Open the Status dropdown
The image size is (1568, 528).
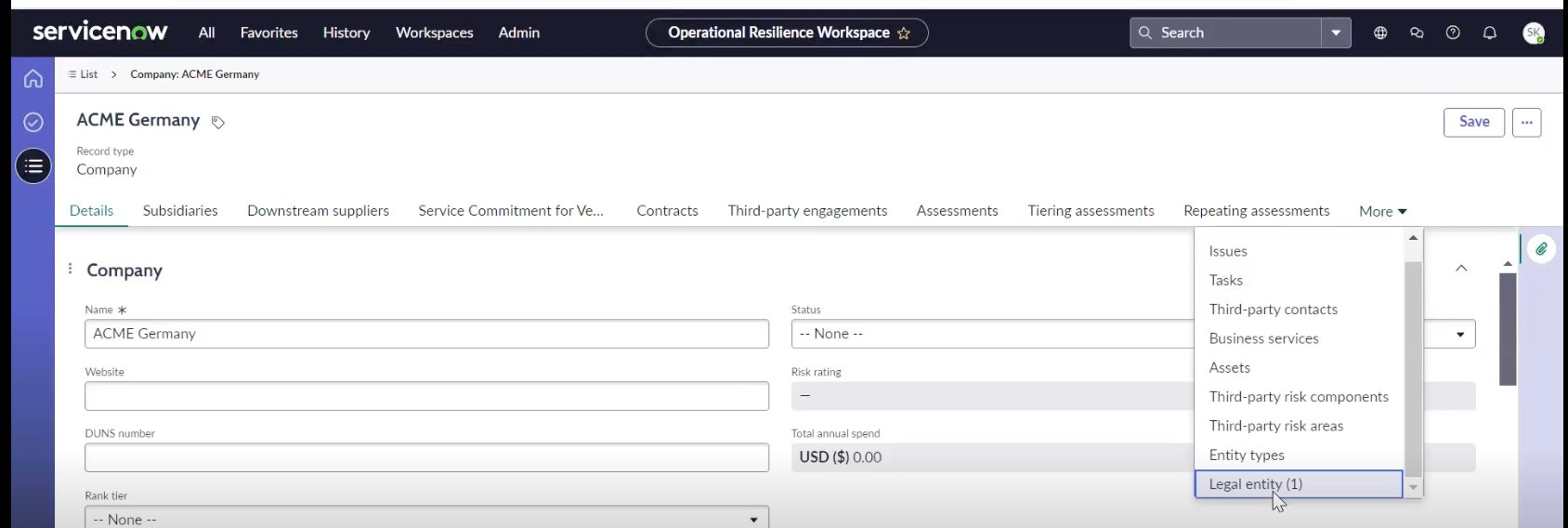1133,334
